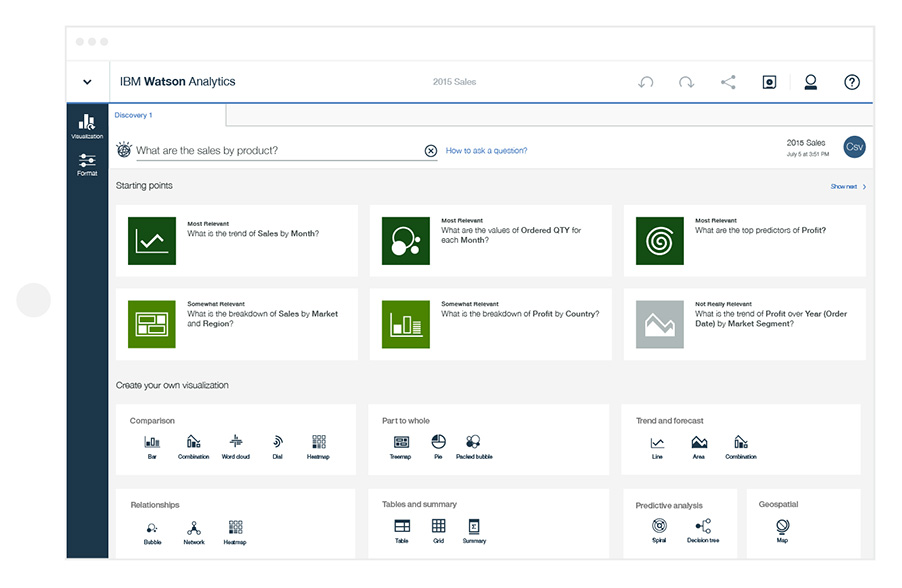
Task: Create a Spiral predictive visualization
Action: click(x=659, y=530)
